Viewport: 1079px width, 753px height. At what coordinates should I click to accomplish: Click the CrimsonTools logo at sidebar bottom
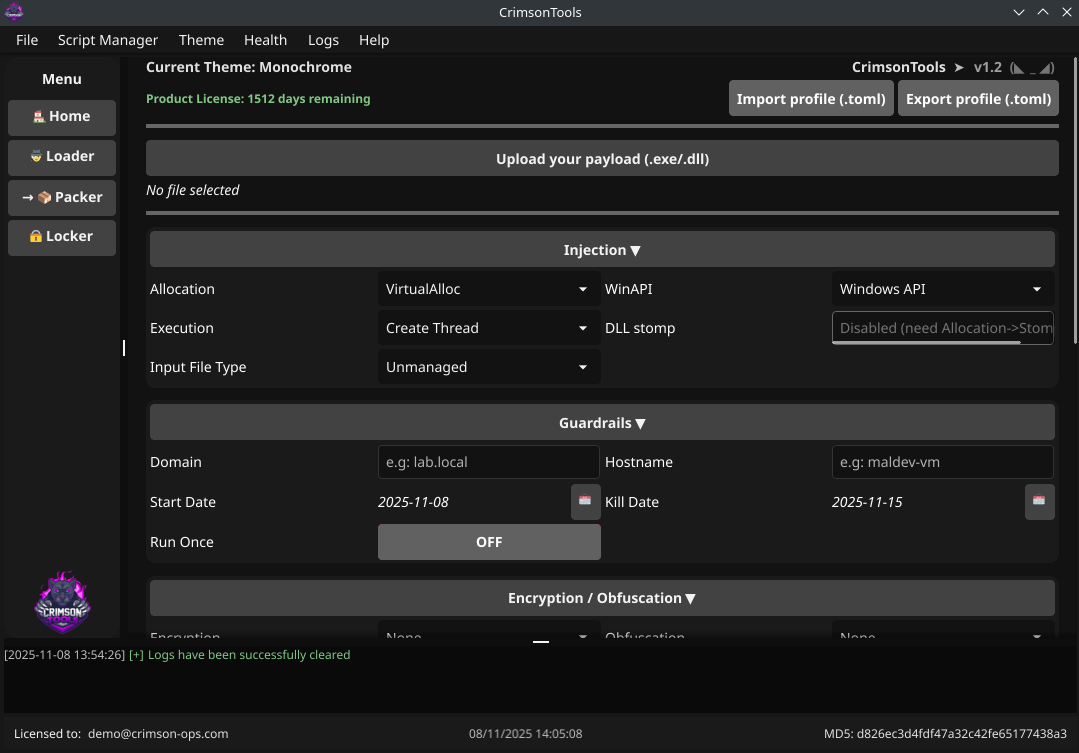coord(61,601)
